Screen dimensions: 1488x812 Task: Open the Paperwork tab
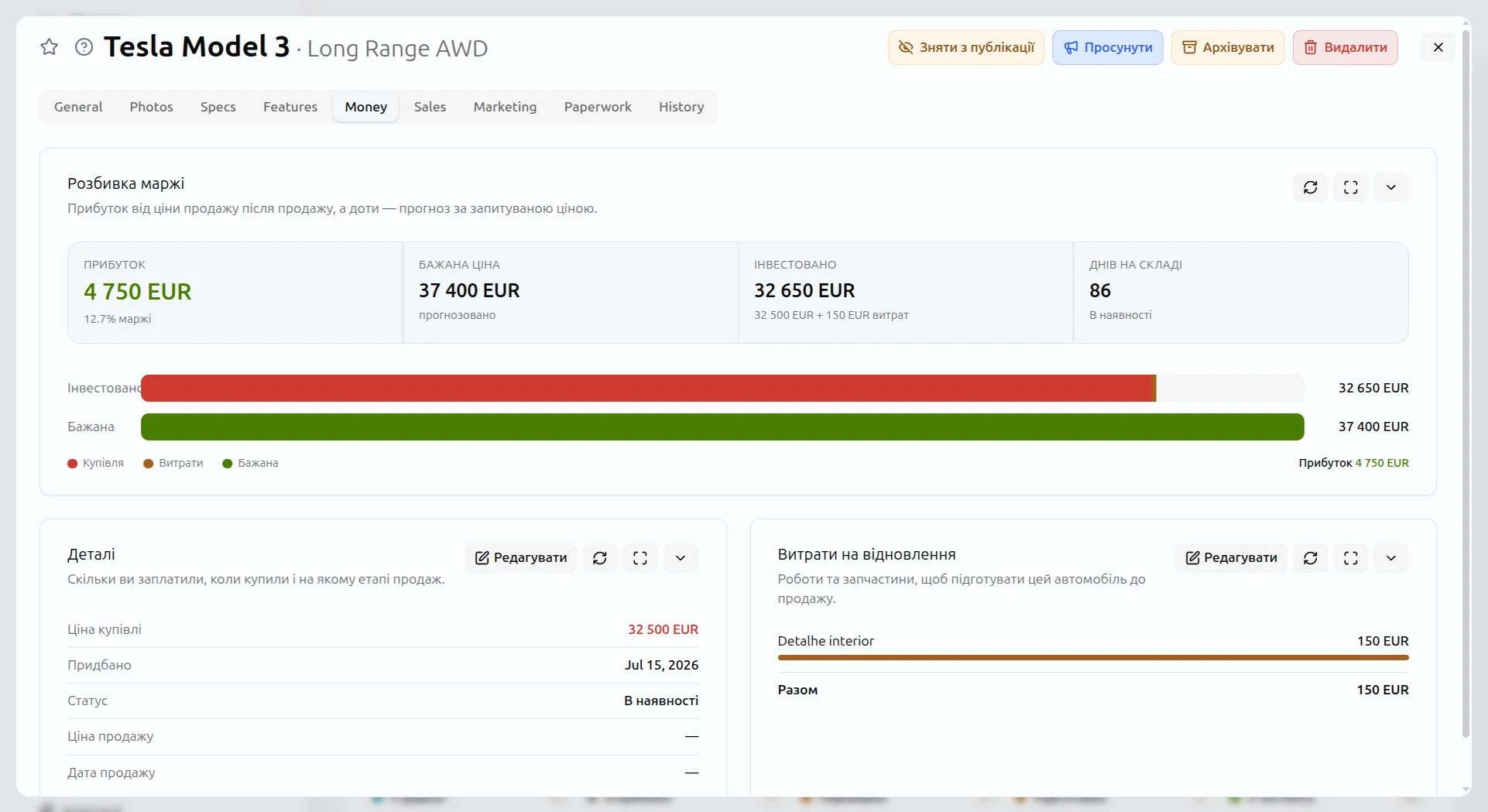pos(598,107)
